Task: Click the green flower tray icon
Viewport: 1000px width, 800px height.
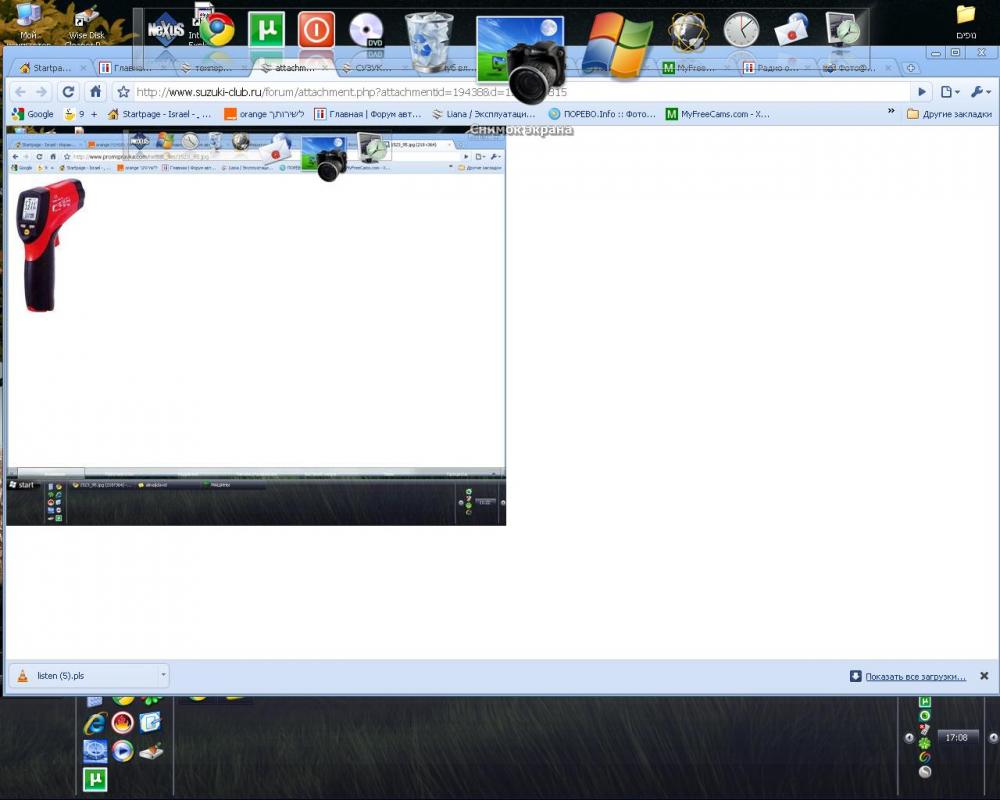Action: (x=925, y=743)
